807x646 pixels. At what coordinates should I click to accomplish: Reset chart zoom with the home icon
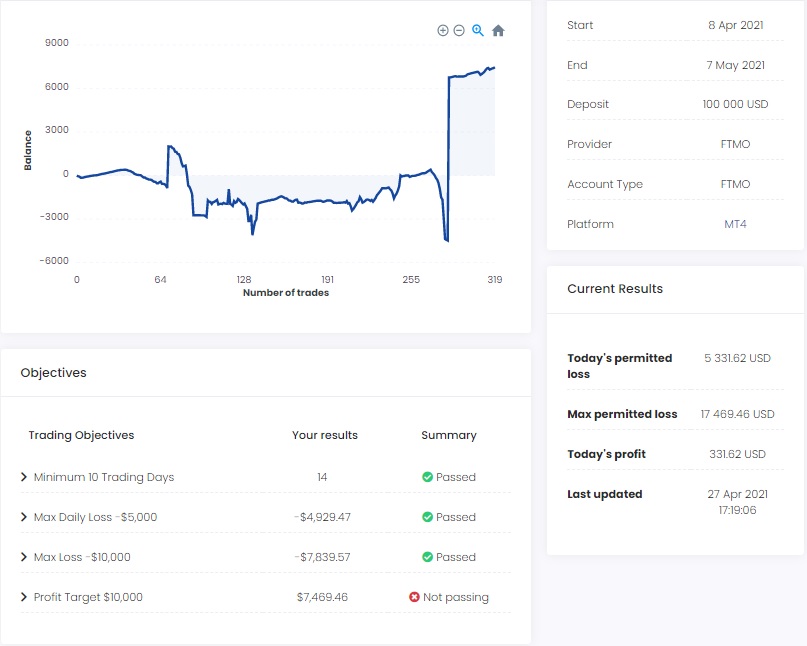[x=498, y=31]
